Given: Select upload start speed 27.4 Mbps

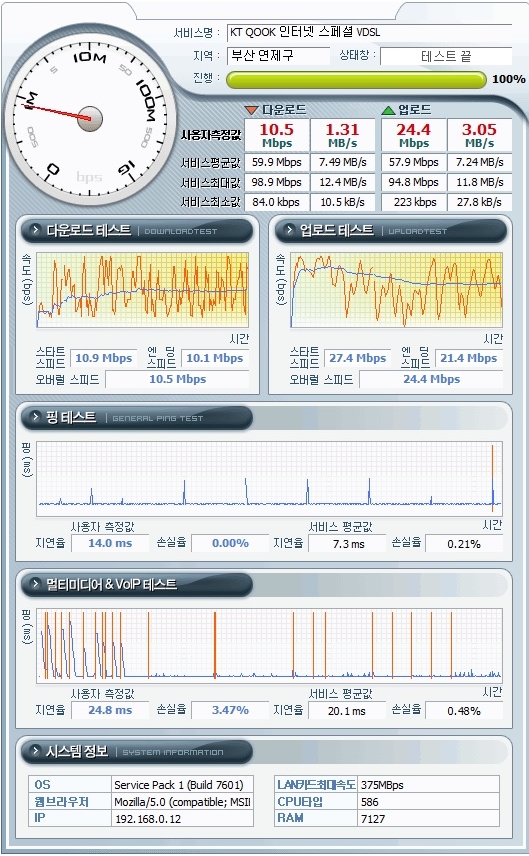Looking at the screenshot, I should point(358,358).
